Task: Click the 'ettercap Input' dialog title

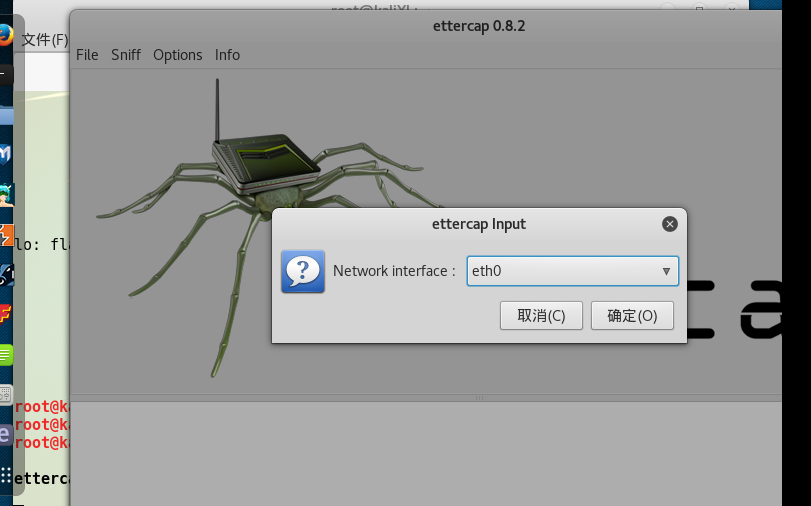Action: [478, 224]
